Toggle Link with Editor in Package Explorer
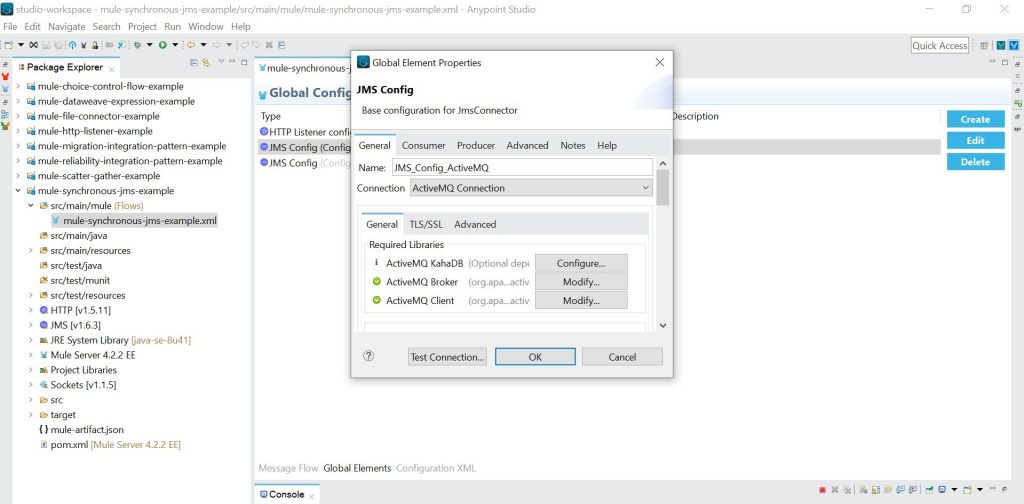 tap(206, 63)
